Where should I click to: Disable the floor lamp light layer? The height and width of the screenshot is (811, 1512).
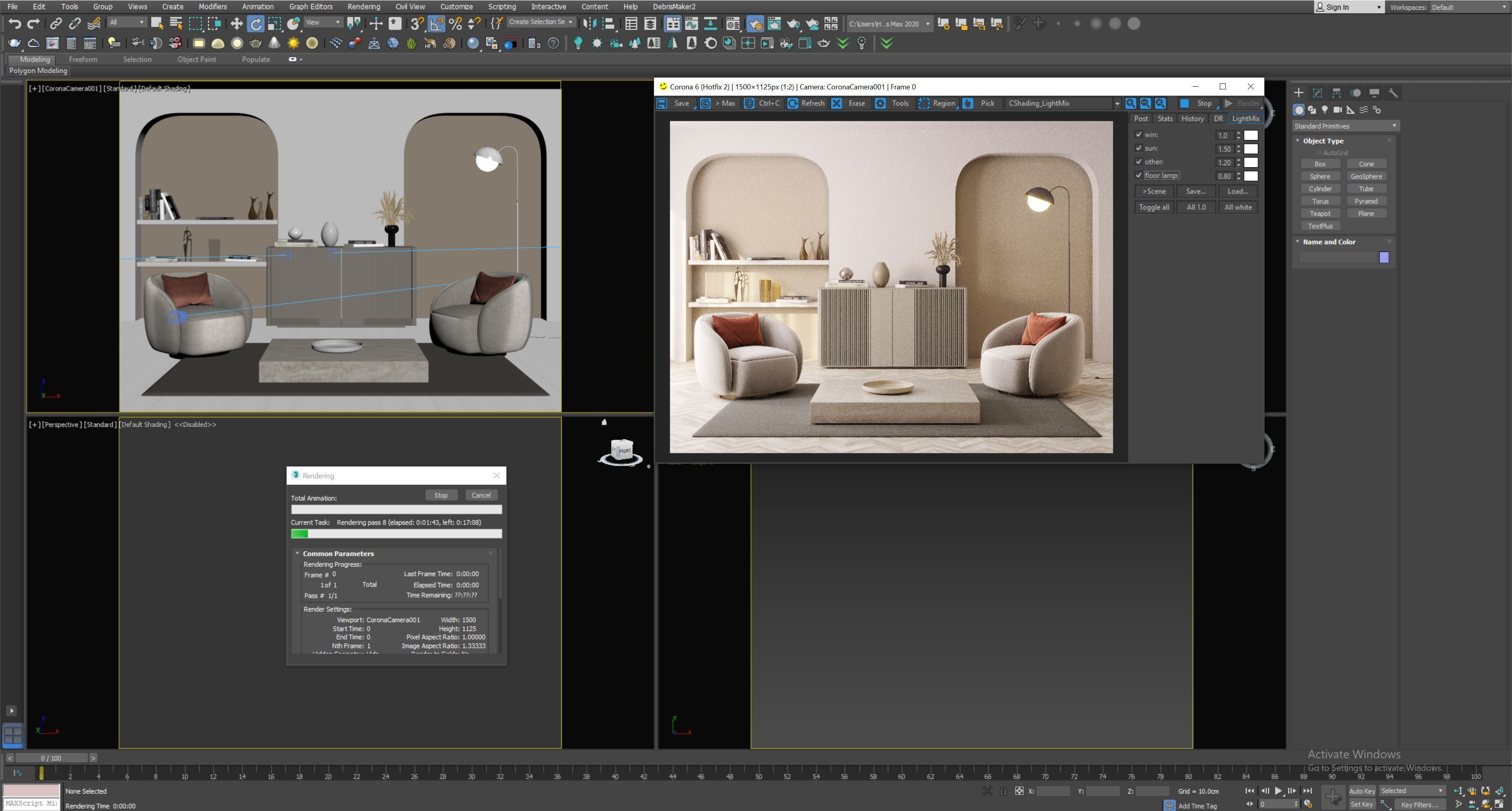point(1139,176)
